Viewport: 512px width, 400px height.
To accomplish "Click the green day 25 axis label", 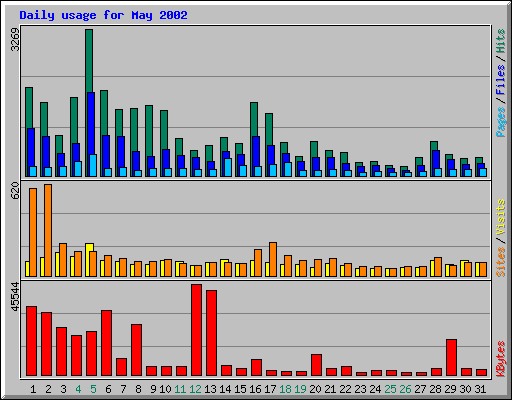I will [390, 389].
